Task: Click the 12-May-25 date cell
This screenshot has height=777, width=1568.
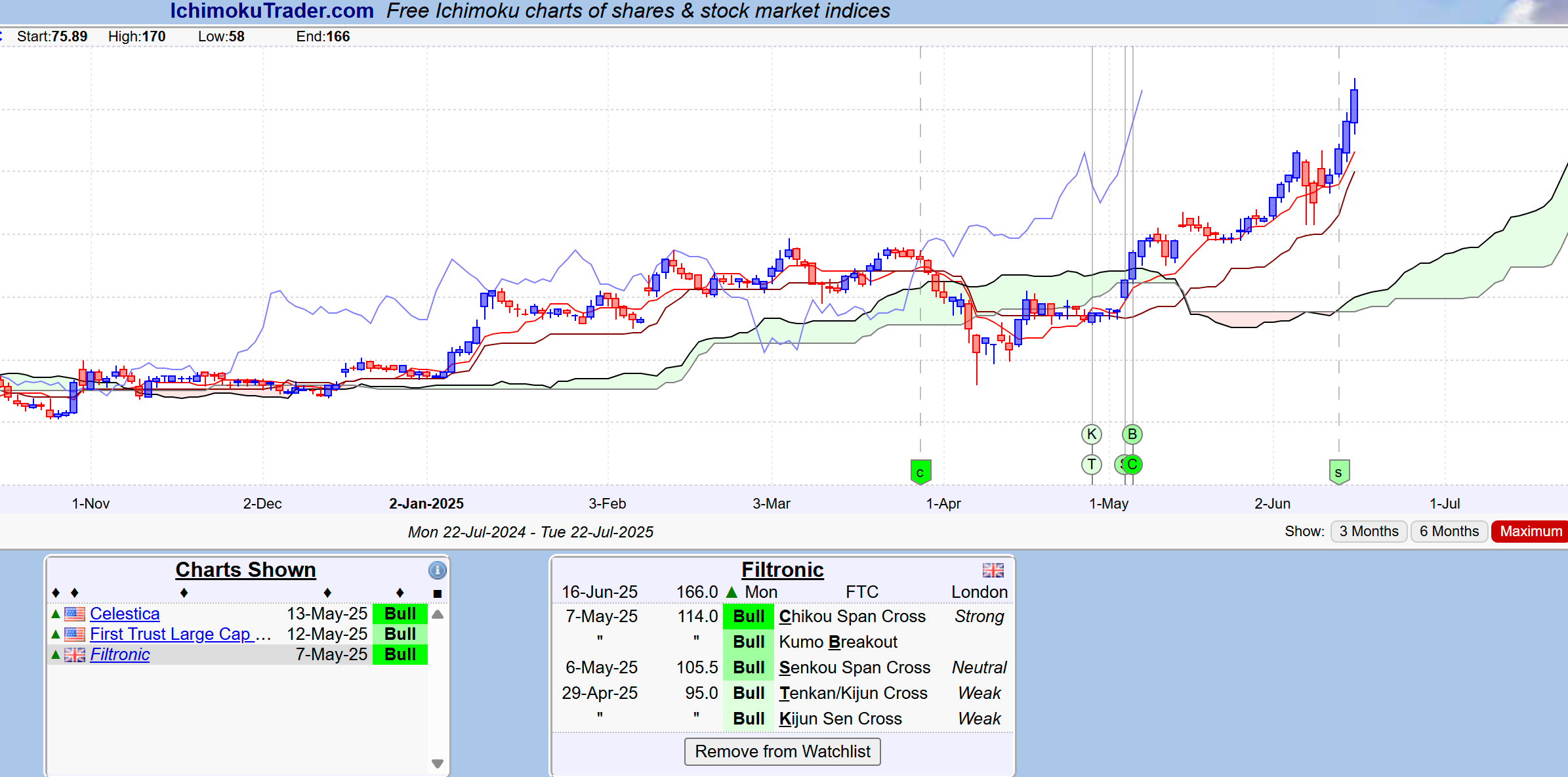Action: click(327, 634)
